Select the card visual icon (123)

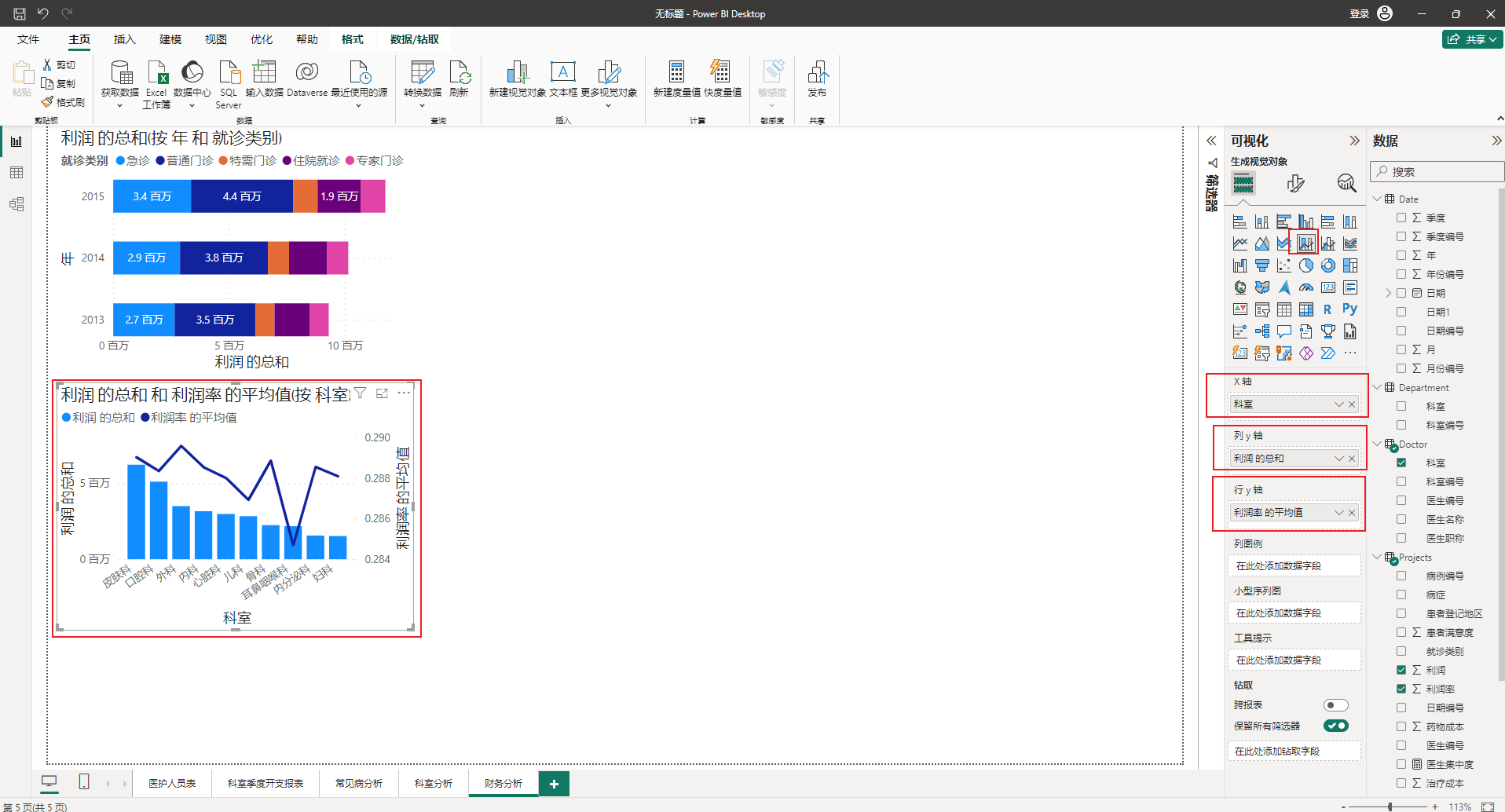click(1327, 287)
